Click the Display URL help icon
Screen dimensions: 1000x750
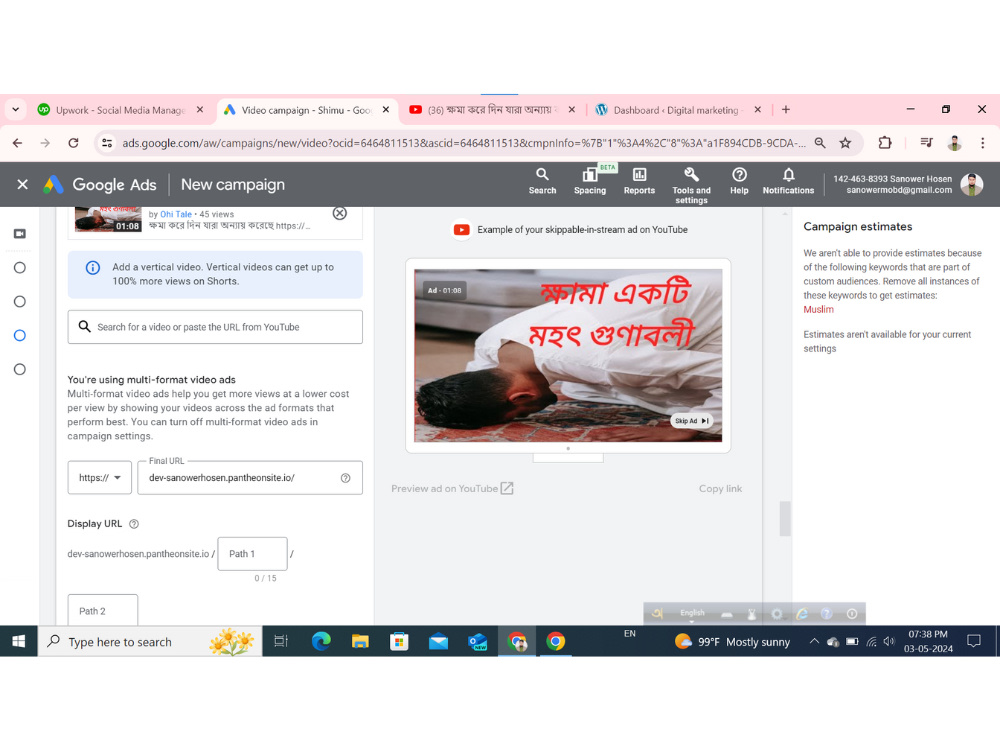134,524
